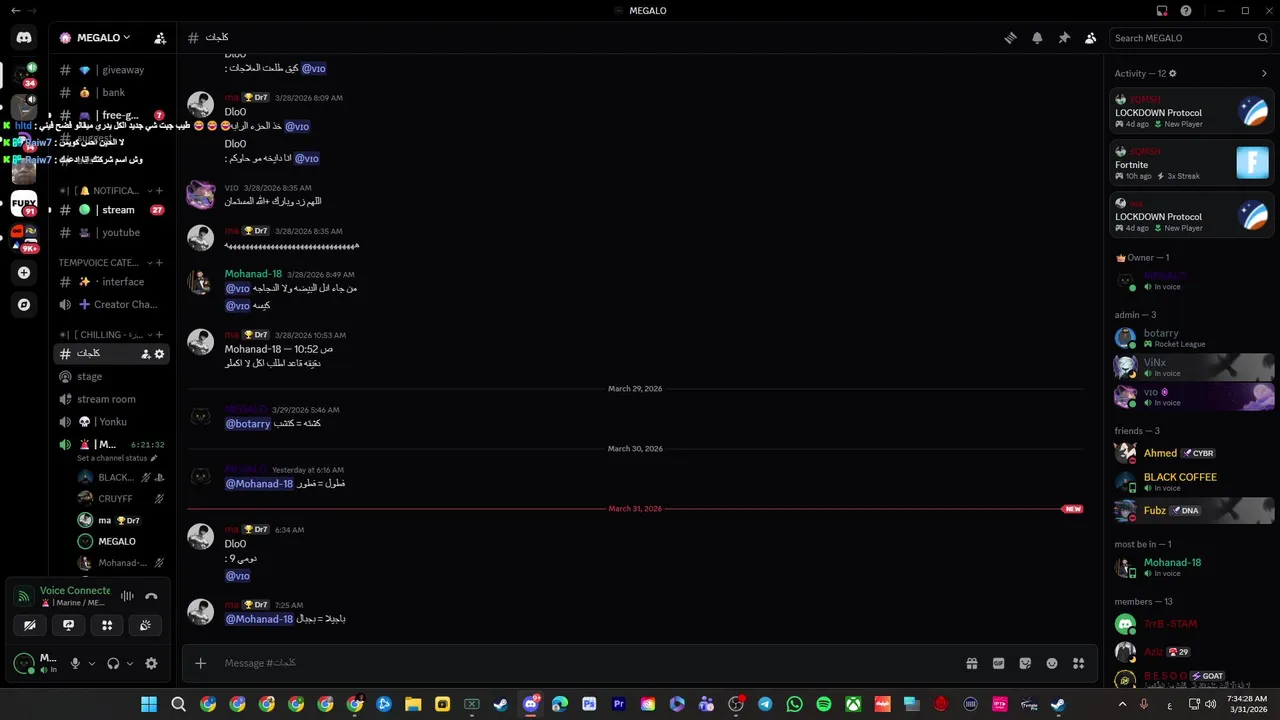Toggle noise suppression waveform icon
Image resolution: width=1280 pixels, height=720 pixels.
coord(127,596)
